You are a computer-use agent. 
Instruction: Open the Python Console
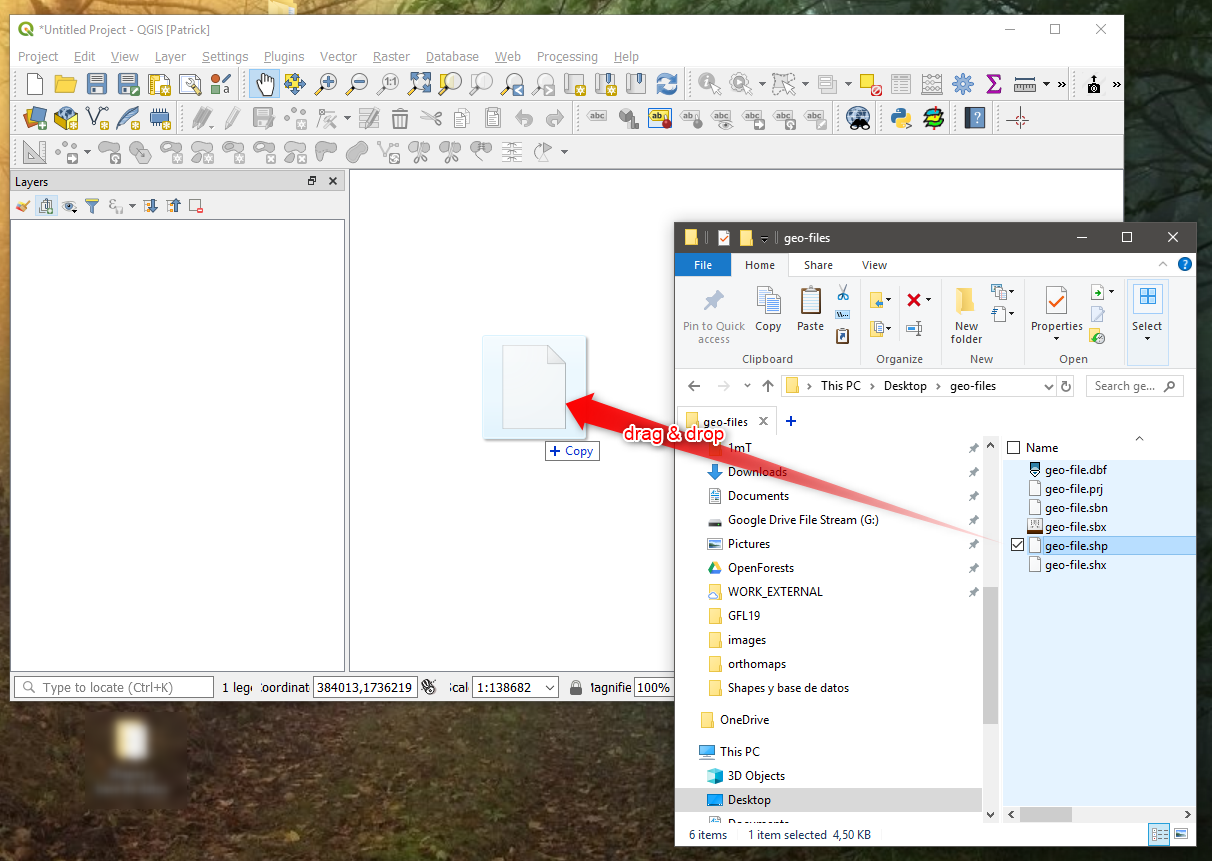[x=902, y=119]
